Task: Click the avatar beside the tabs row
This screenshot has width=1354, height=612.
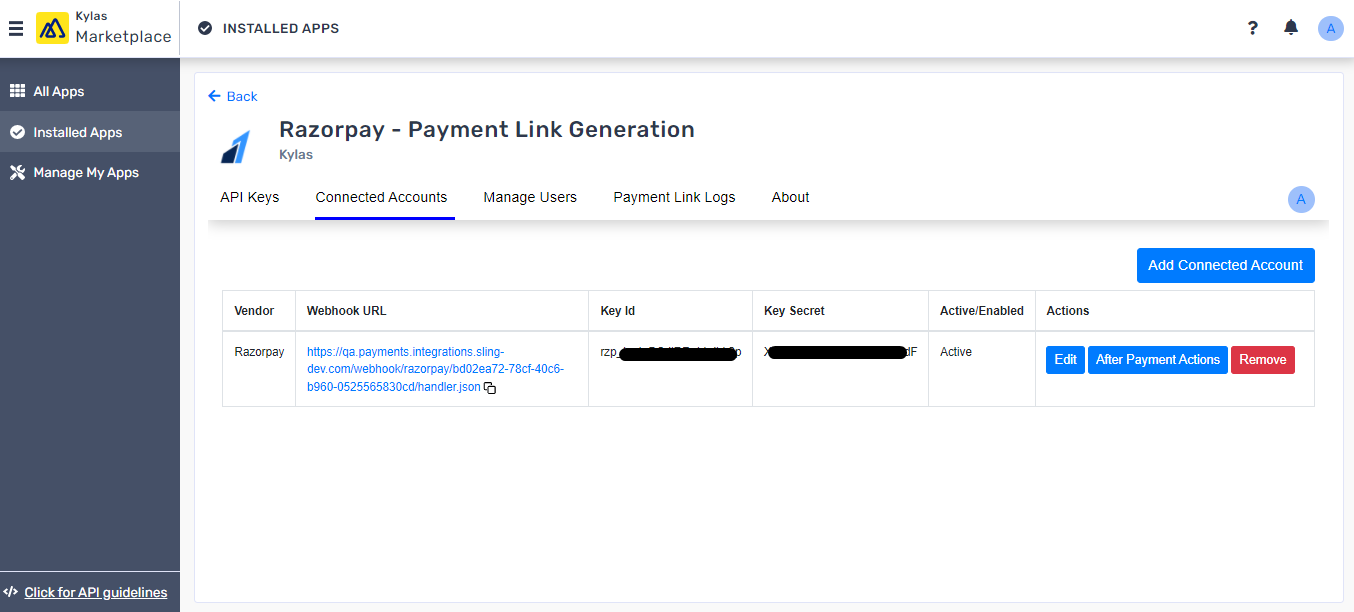Action: coord(1301,199)
